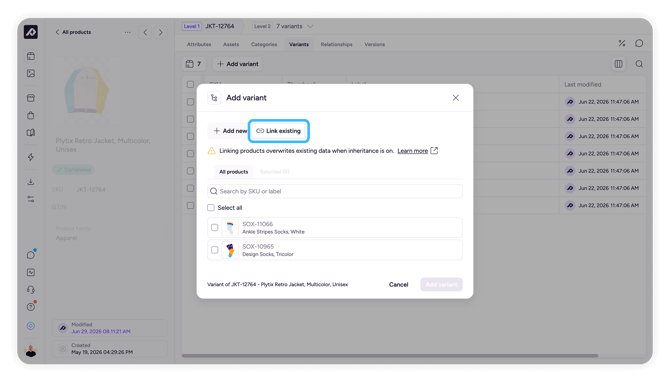The width and height of the screenshot is (670, 382).
Task: Go to next product with the right arrow
Action: coord(161,32)
